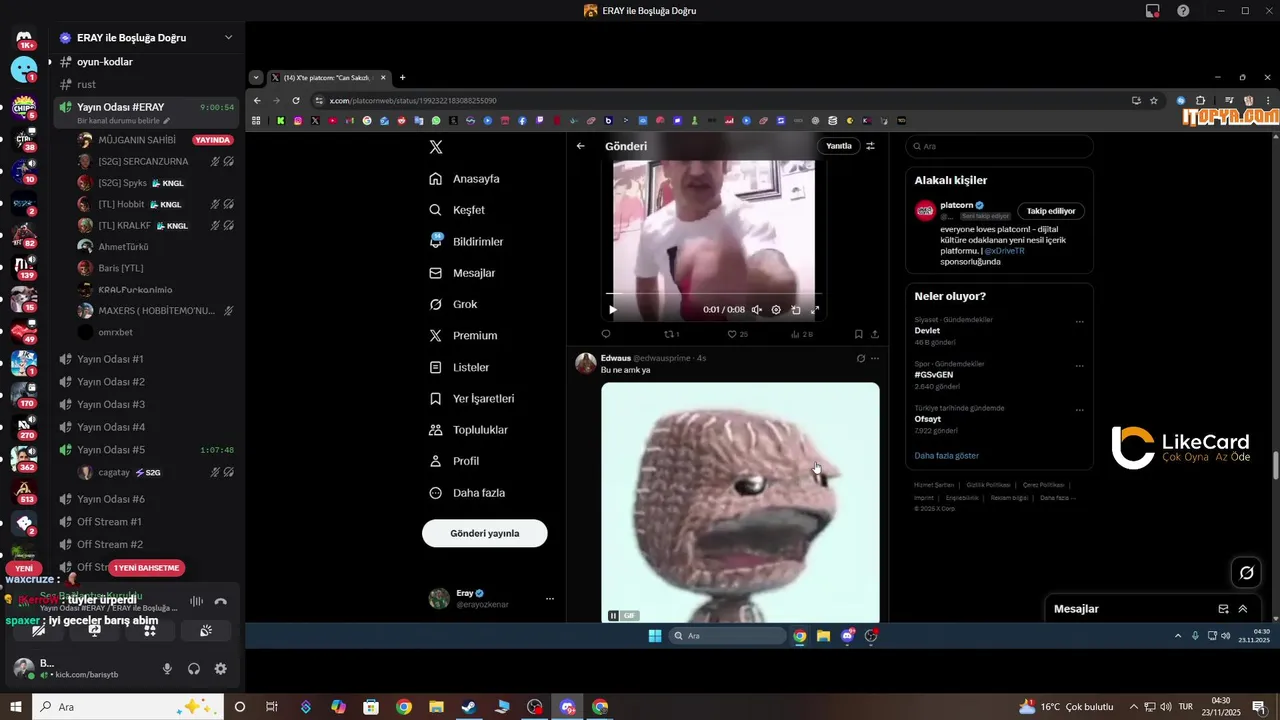Disconnect from the voice channel
Screen dimensions: 1280x720
click(220, 601)
